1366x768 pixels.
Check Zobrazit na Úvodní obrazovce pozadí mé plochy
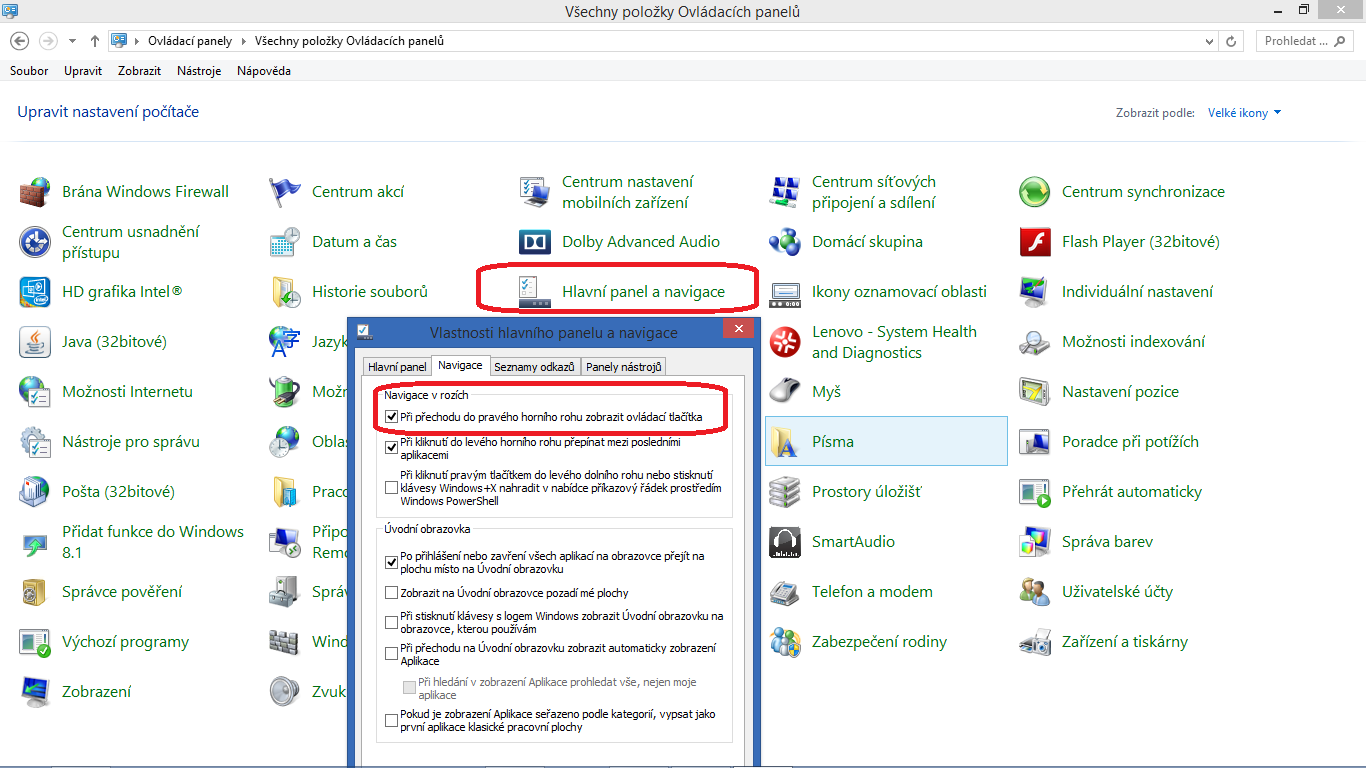[391, 593]
